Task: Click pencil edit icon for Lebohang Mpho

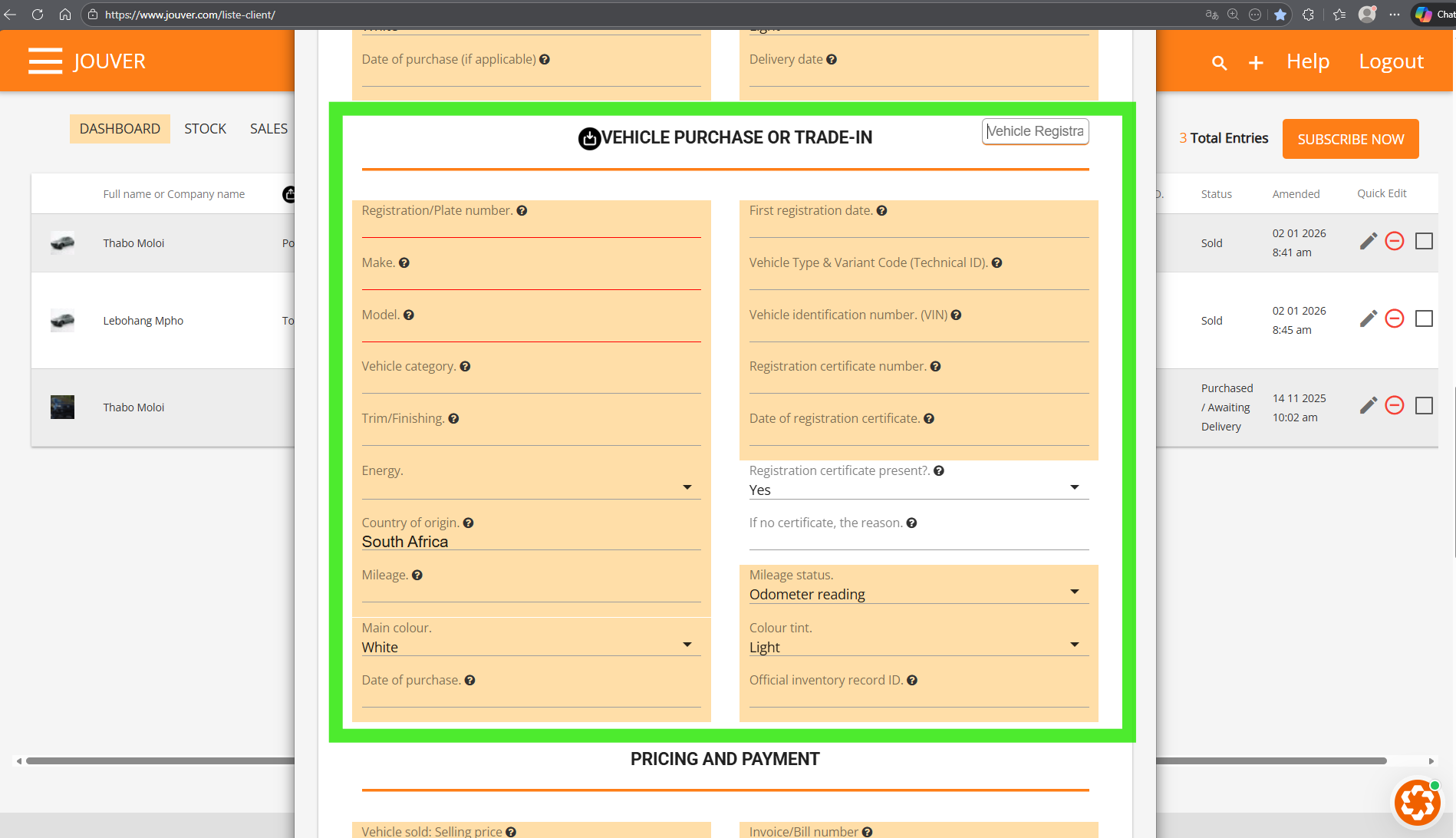Action: pos(1368,318)
